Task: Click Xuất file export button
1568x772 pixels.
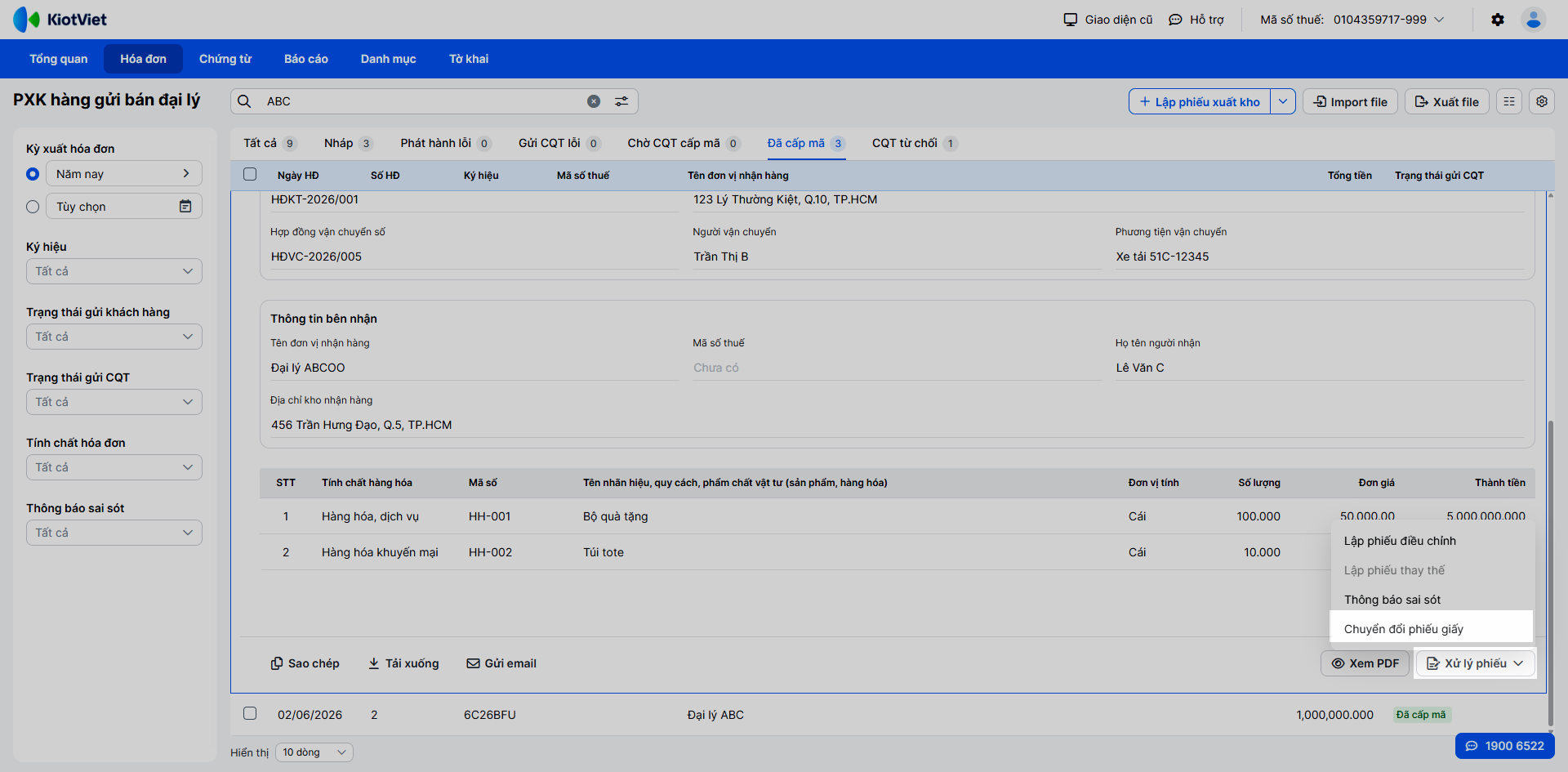Action: (x=1446, y=101)
